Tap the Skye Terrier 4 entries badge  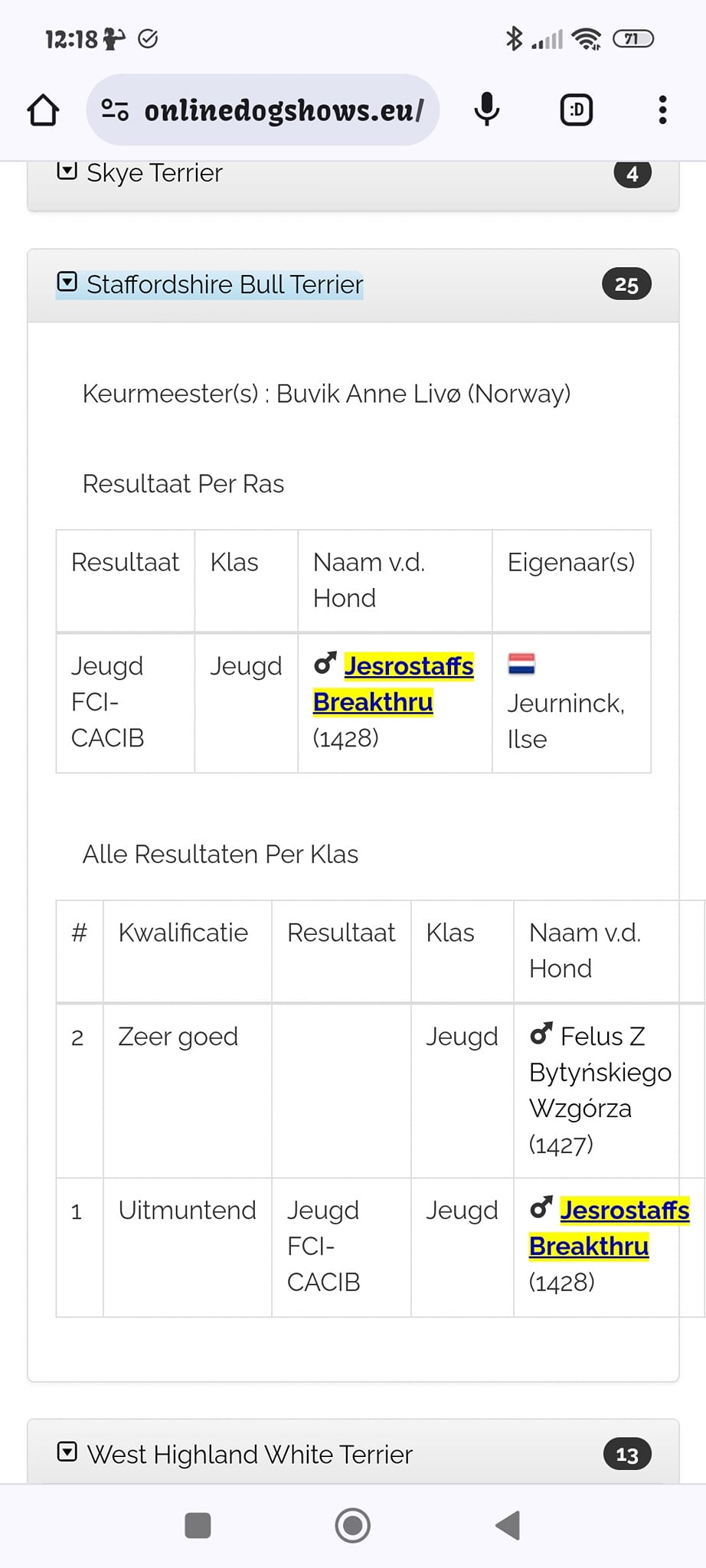click(x=632, y=175)
